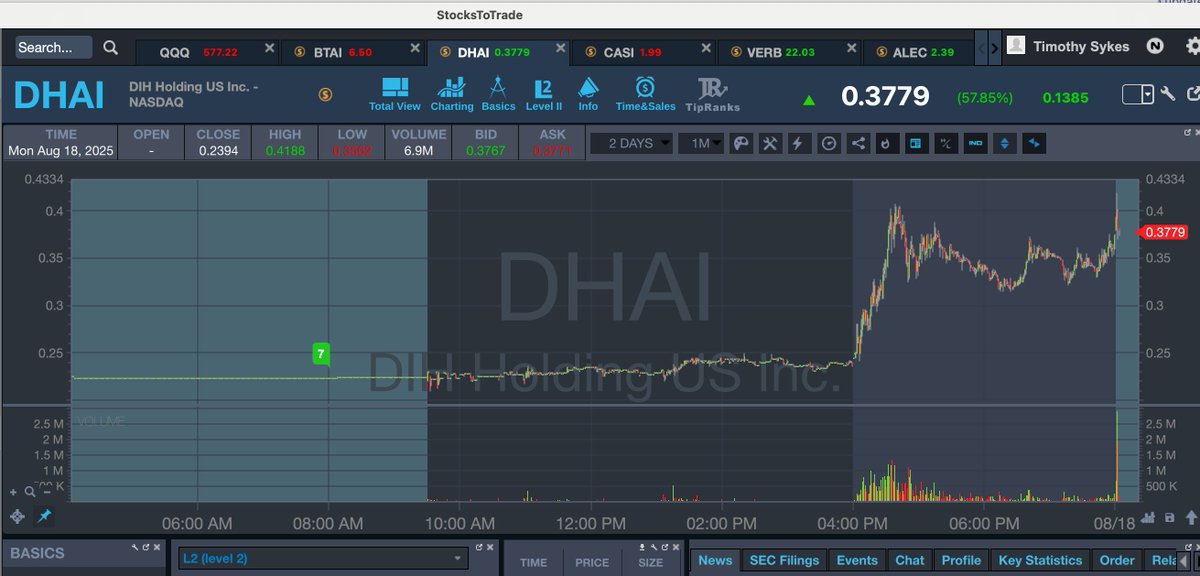Share the chart via share icon
The image size is (1200, 576).
point(858,143)
